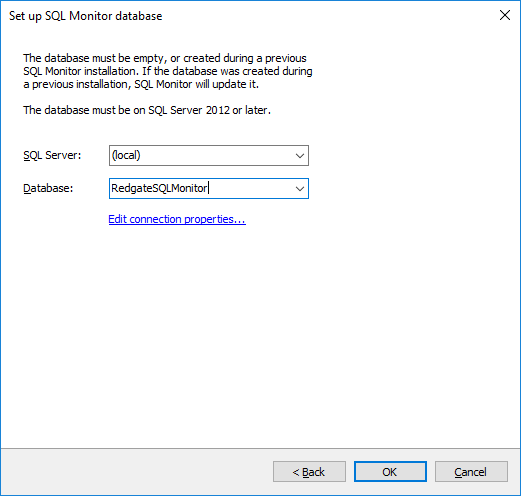Viewport: 521px width, 496px height.
Task: Click the line starting 'SQL Monitor installation'
Action: coord(168,71)
